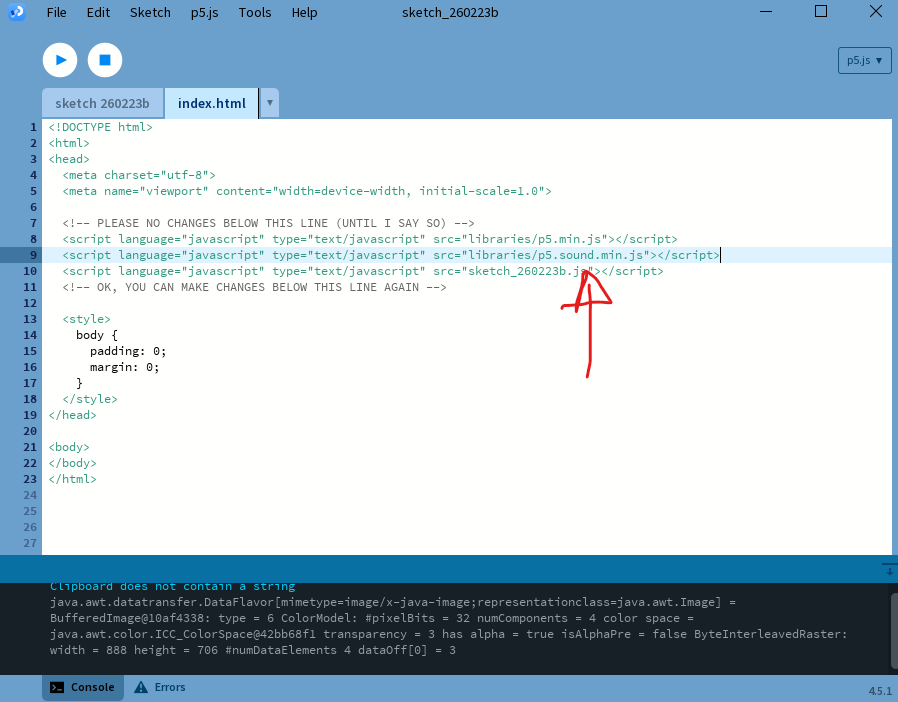
Task: Open the Help menu
Action: [x=304, y=13]
